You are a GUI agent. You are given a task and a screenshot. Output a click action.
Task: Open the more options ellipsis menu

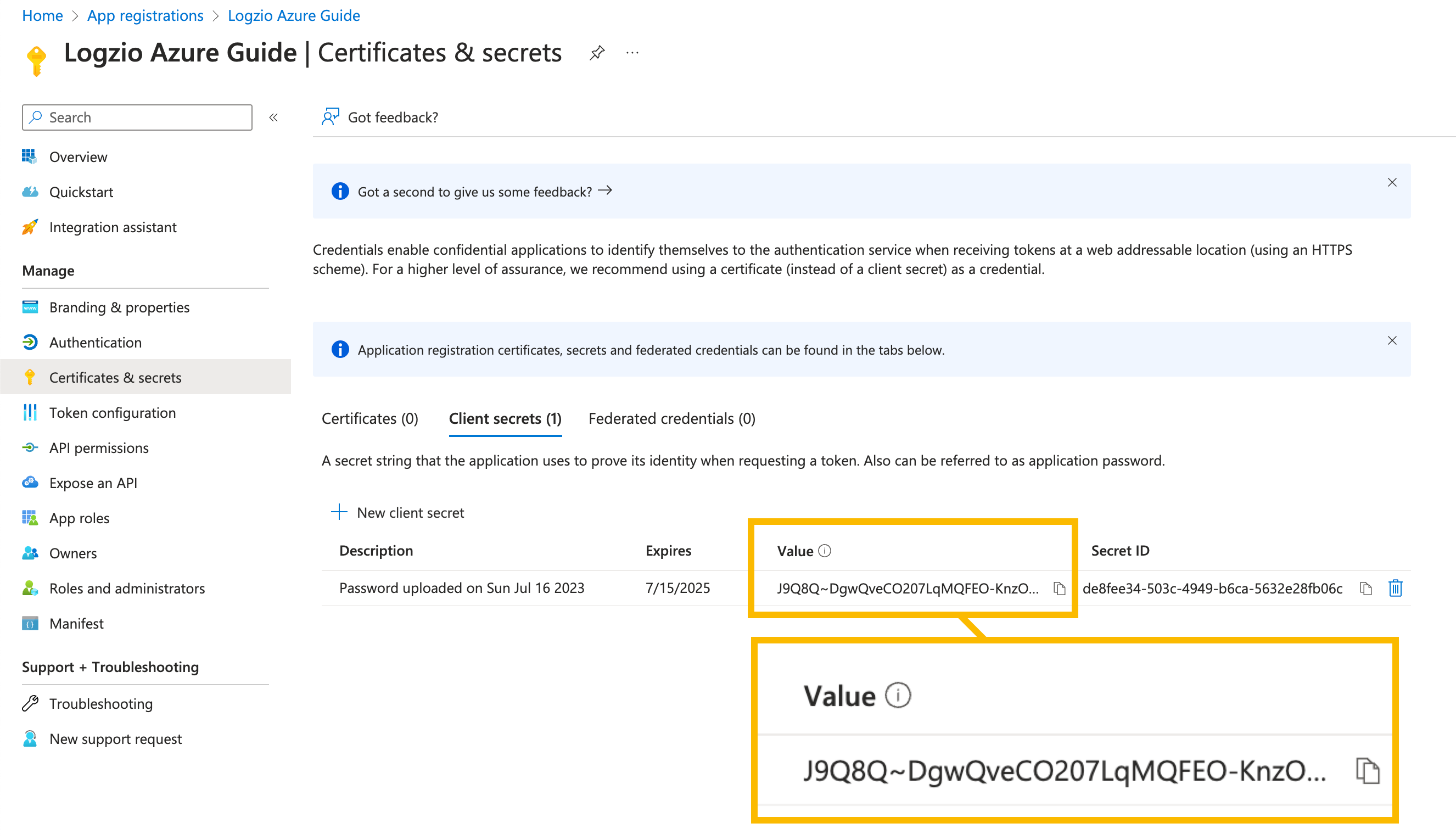click(x=632, y=53)
